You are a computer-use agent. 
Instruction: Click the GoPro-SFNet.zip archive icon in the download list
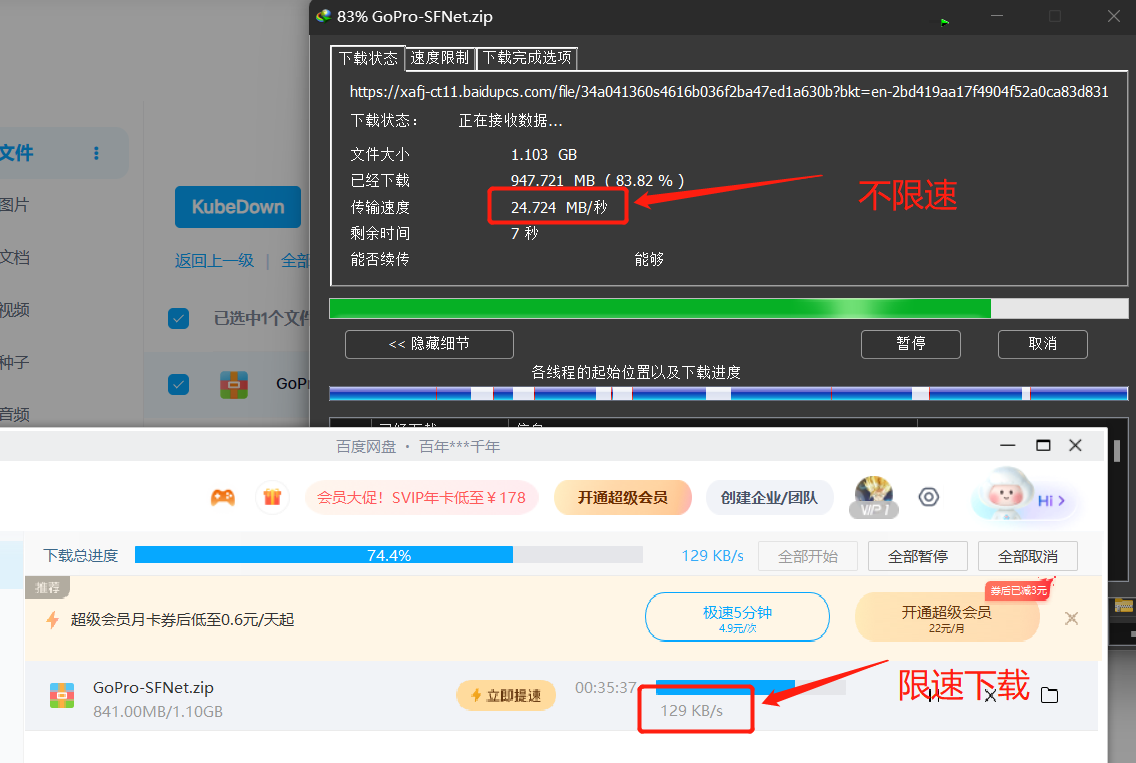pyautogui.click(x=62, y=696)
